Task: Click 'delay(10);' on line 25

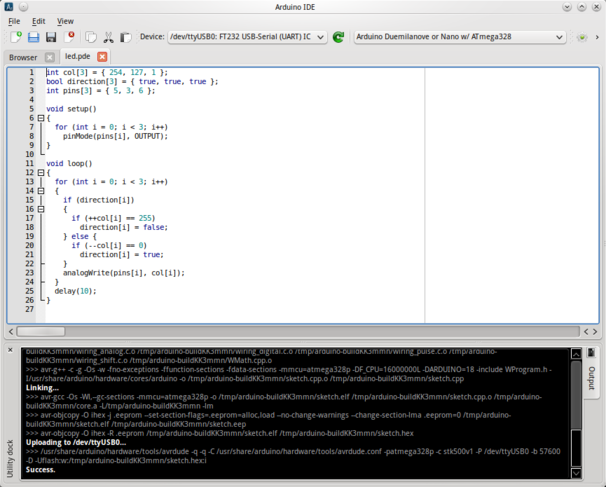Action: point(75,291)
